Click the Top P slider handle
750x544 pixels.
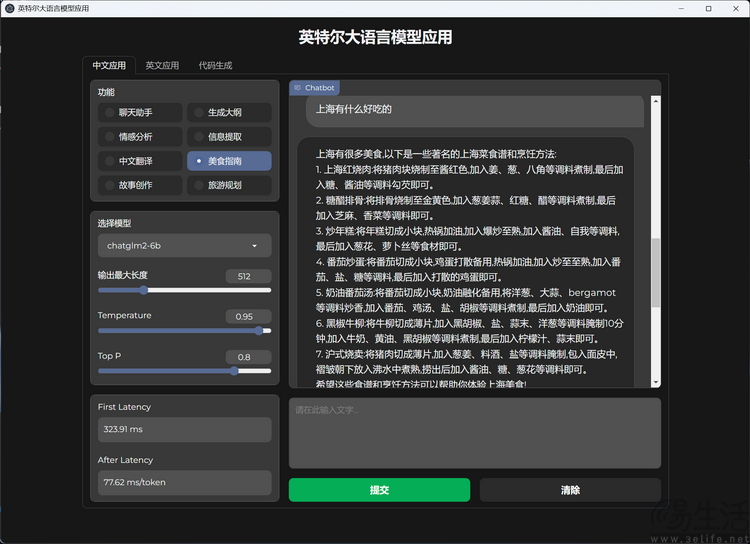pyautogui.click(x=234, y=371)
